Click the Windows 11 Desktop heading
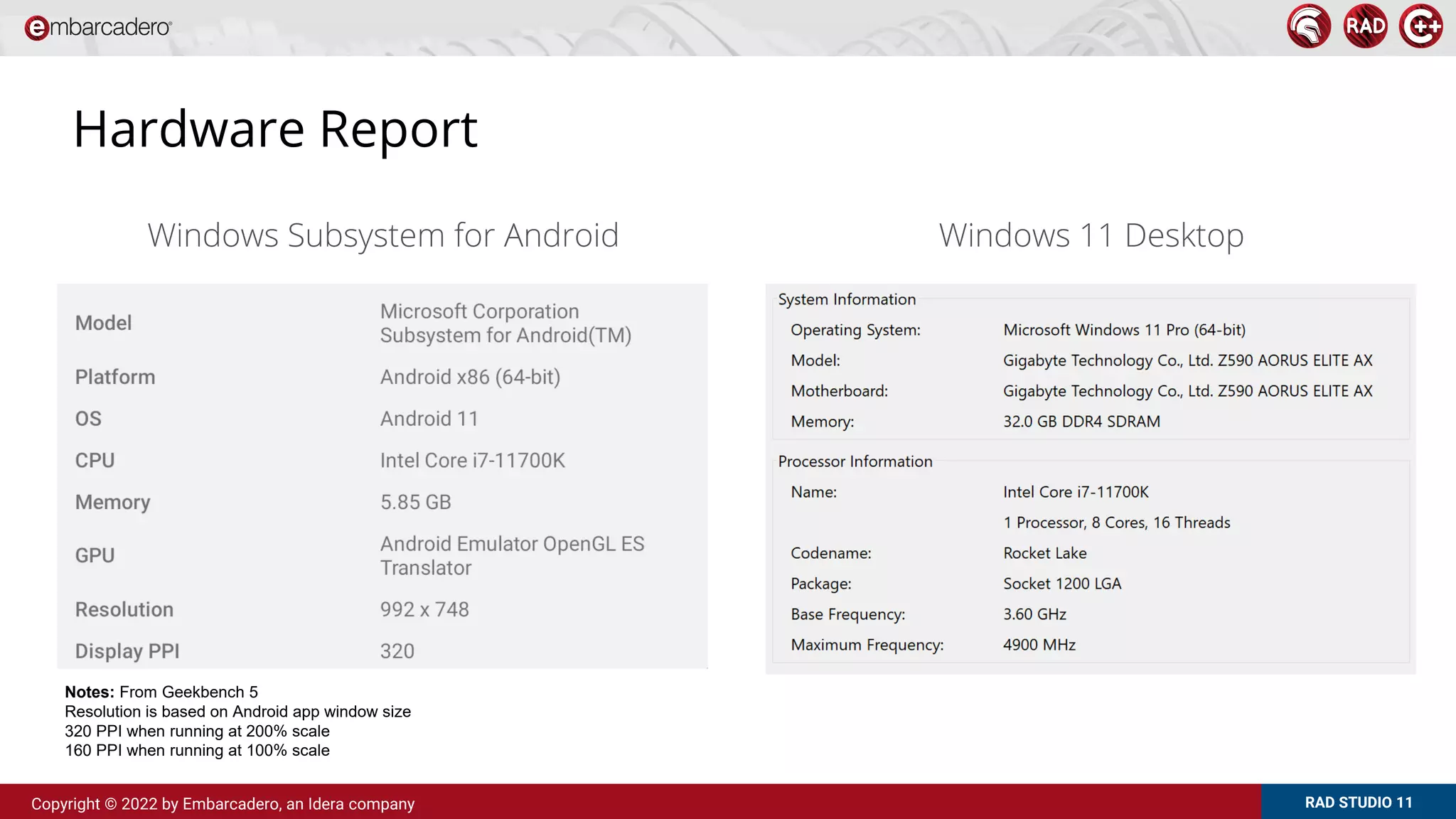The height and width of the screenshot is (819, 1456). pyautogui.click(x=1091, y=235)
